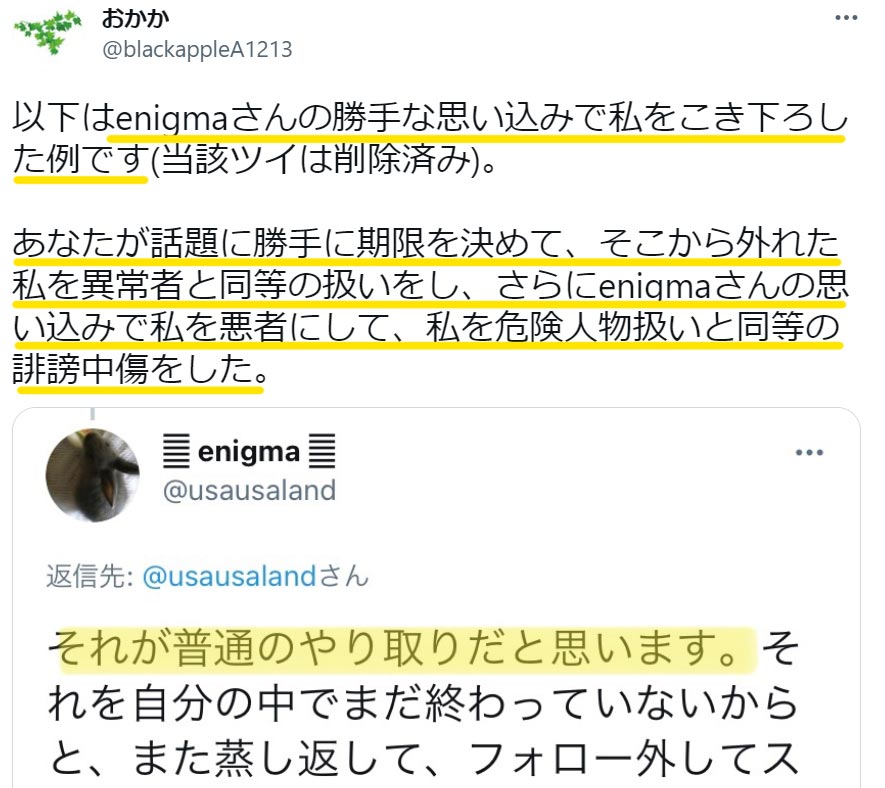Viewport: 885px width, 788px height.
Task: Open enigma's rabbit profile picture
Action: click(x=93, y=475)
